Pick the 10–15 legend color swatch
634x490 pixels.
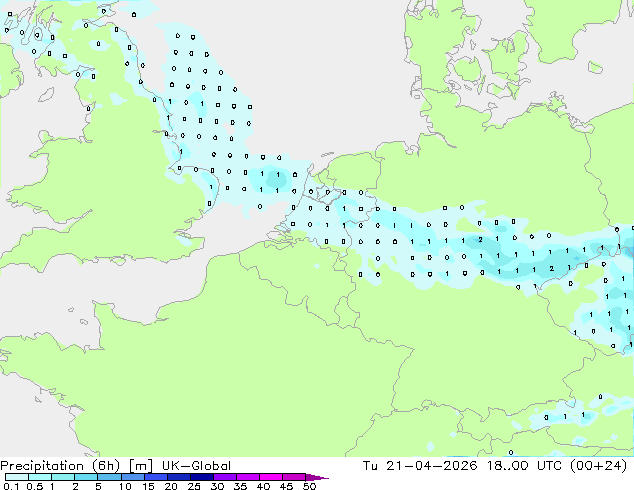[x=132, y=477]
